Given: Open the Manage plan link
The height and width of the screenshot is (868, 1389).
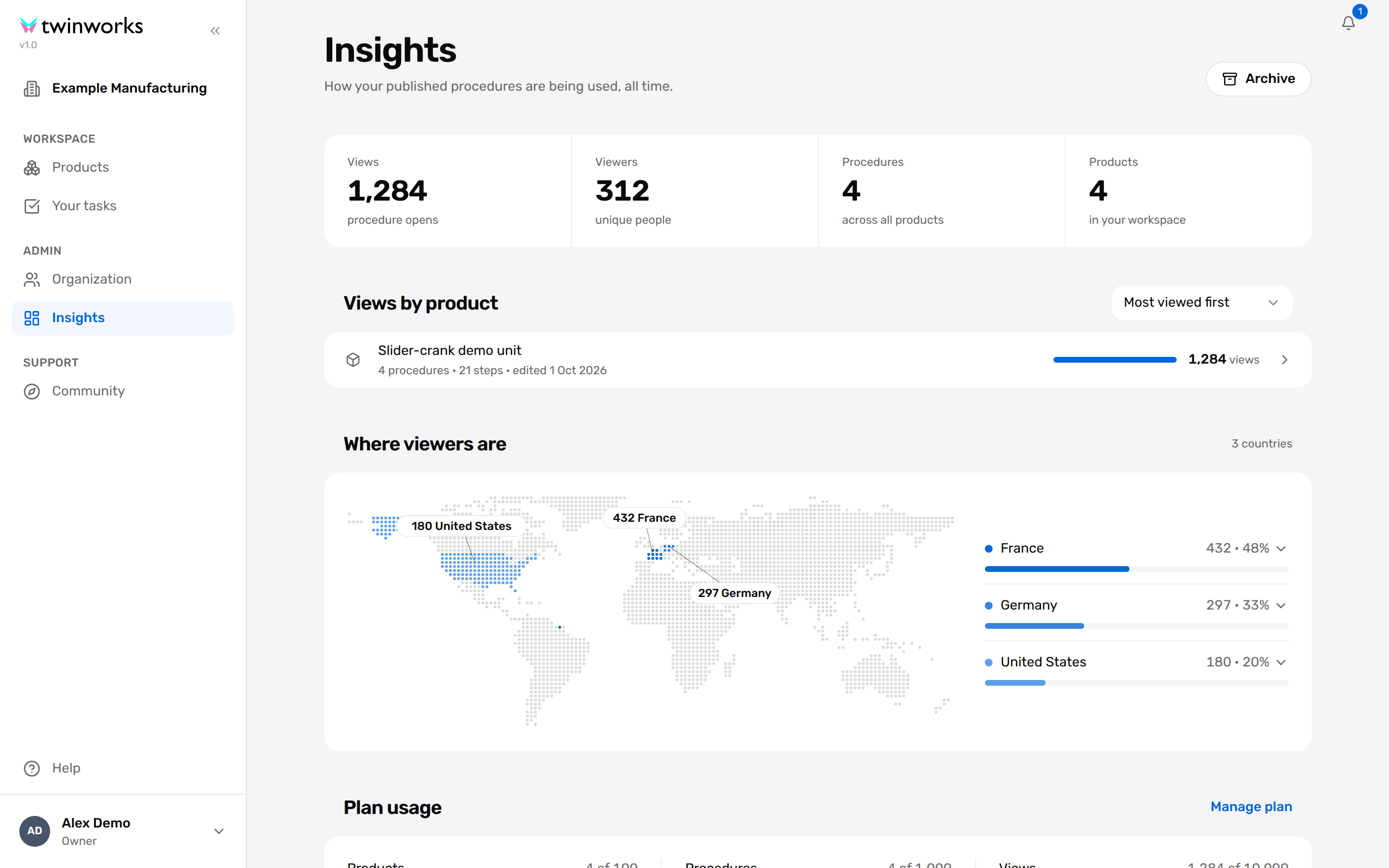Looking at the screenshot, I should click(x=1251, y=807).
